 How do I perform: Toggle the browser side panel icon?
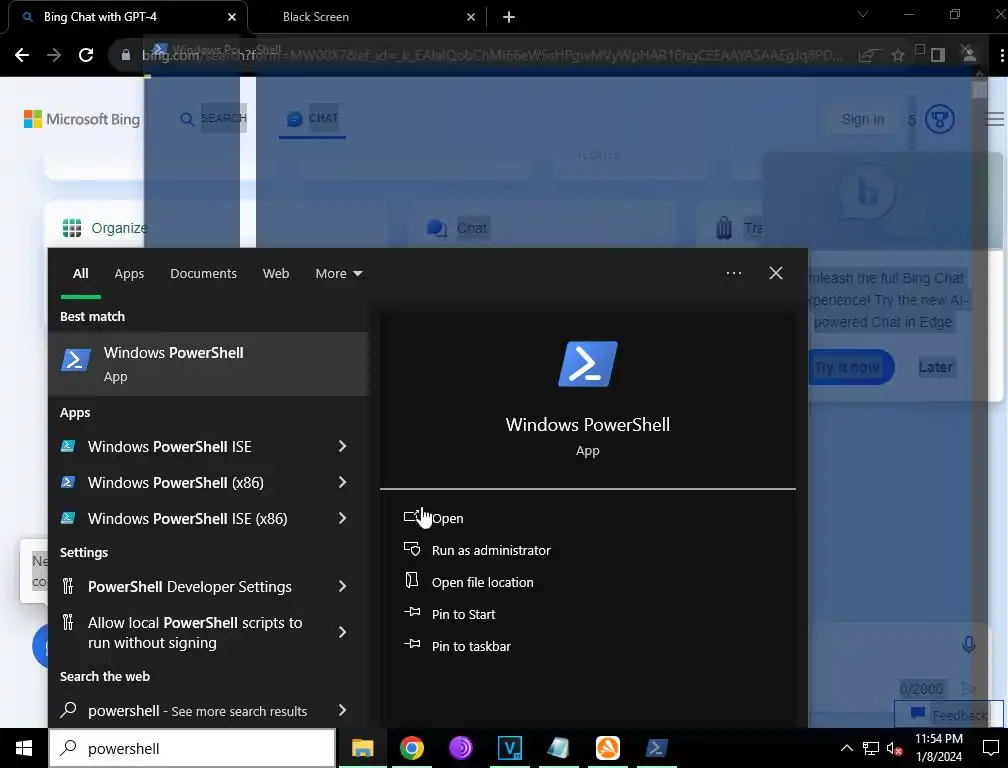coord(938,55)
